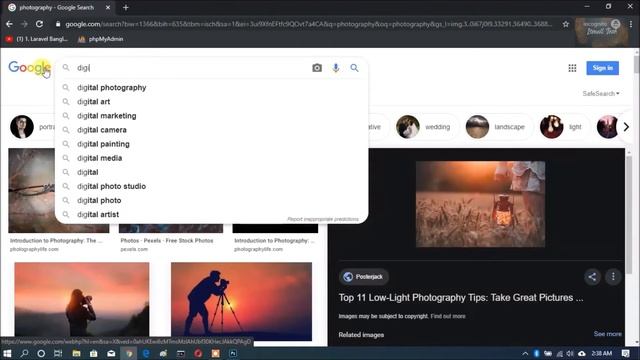This screenshot has height=360, width=640.
Task: Open the Windows Start menu
Action: click(x=7, y=353)
